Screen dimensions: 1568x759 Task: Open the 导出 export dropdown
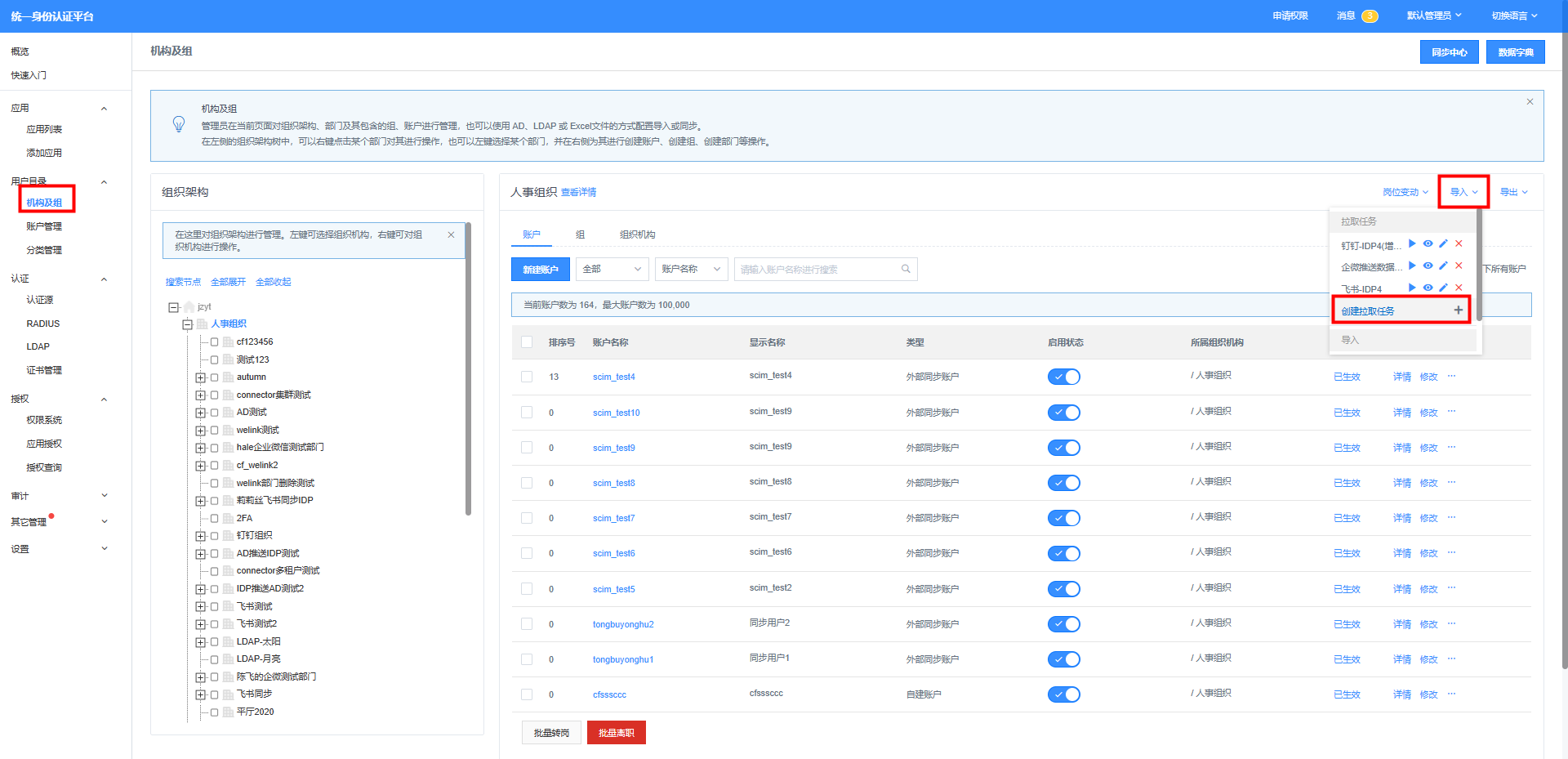1513,192
